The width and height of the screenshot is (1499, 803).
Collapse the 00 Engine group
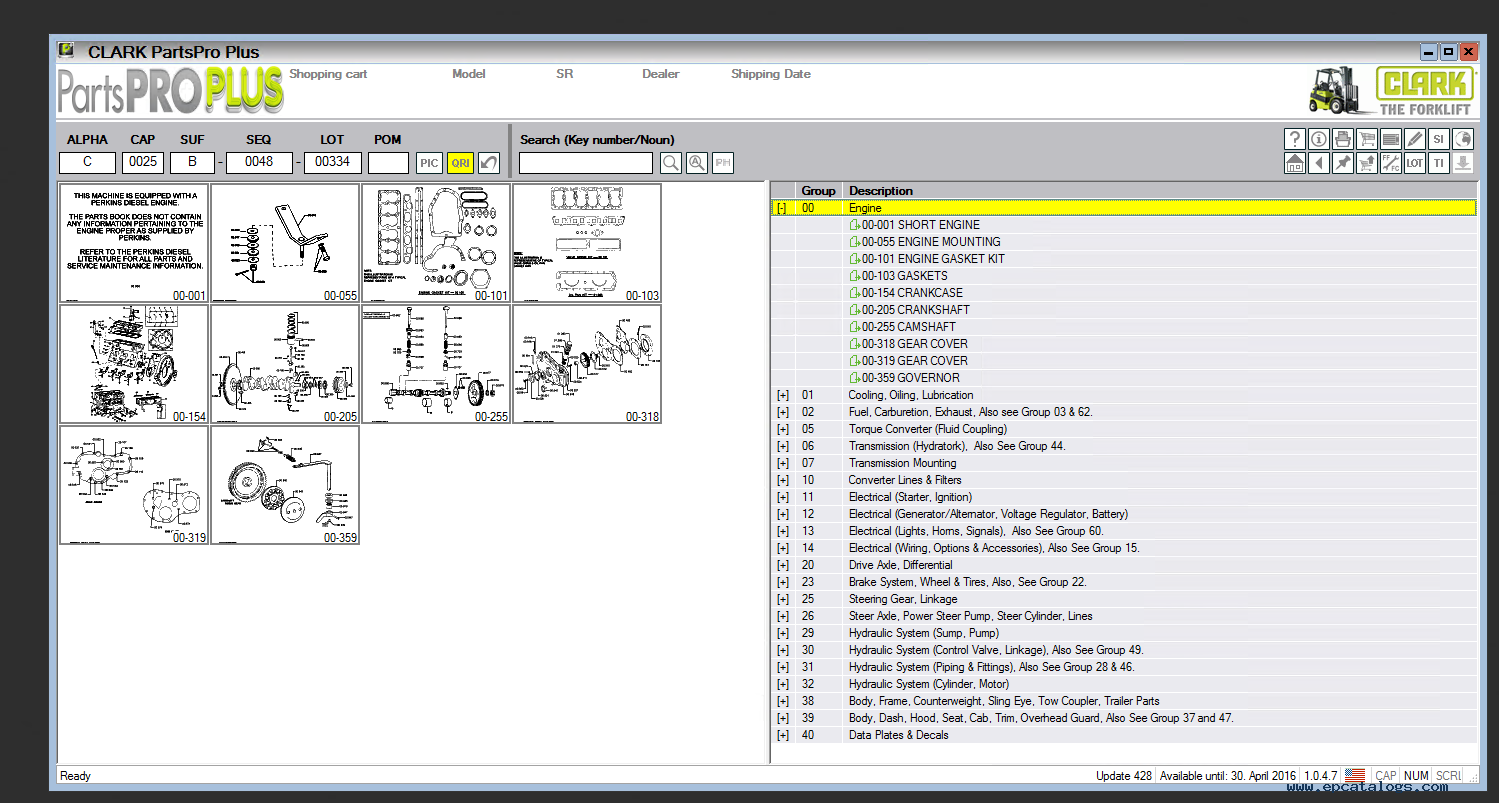click(x=782, y=208)
